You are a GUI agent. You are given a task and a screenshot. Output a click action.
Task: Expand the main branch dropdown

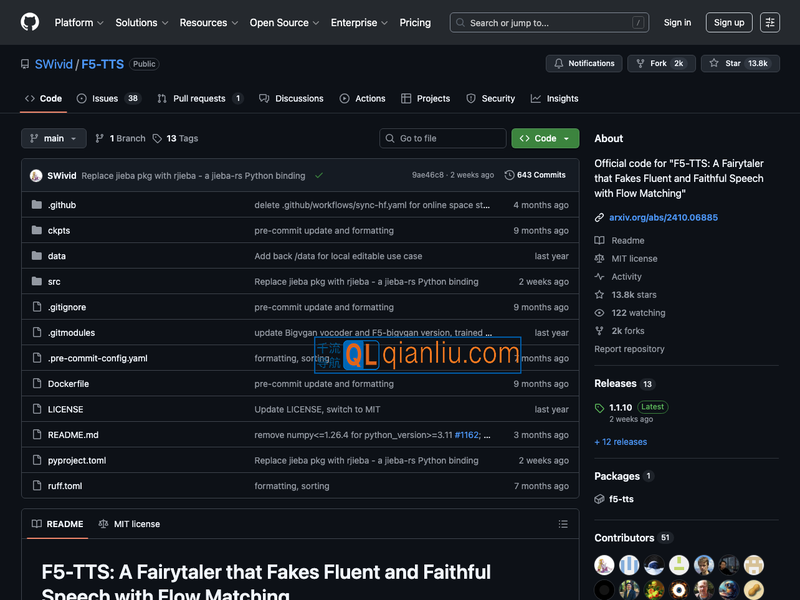click(54, 138)
